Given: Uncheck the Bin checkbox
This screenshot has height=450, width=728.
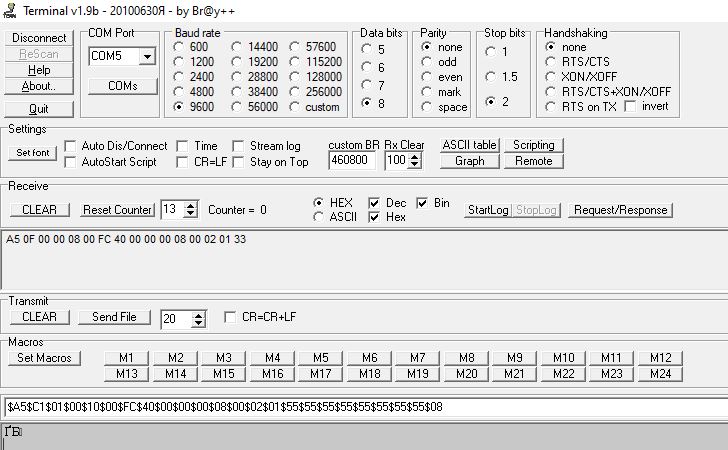Looking at the screenshot, I should pyautogui.click(x=422, y=203).
